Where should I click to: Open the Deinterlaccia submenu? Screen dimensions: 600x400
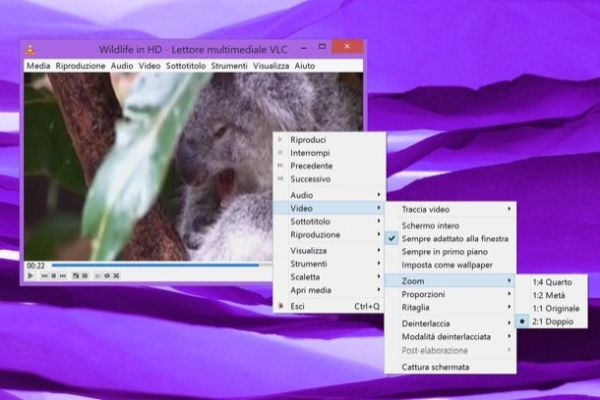tap(450, 324)
